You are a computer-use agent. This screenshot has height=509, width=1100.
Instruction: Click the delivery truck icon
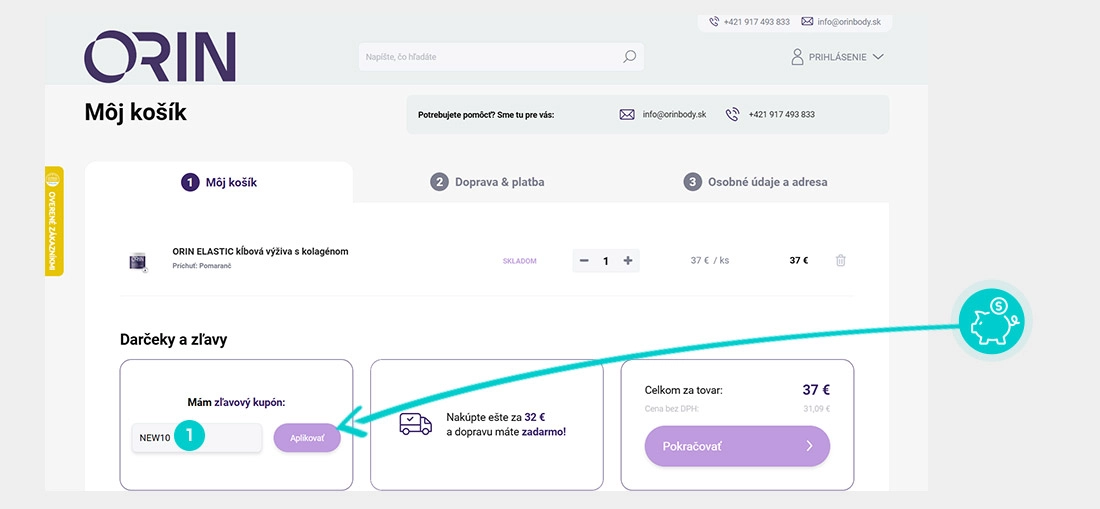pos(415,423)
